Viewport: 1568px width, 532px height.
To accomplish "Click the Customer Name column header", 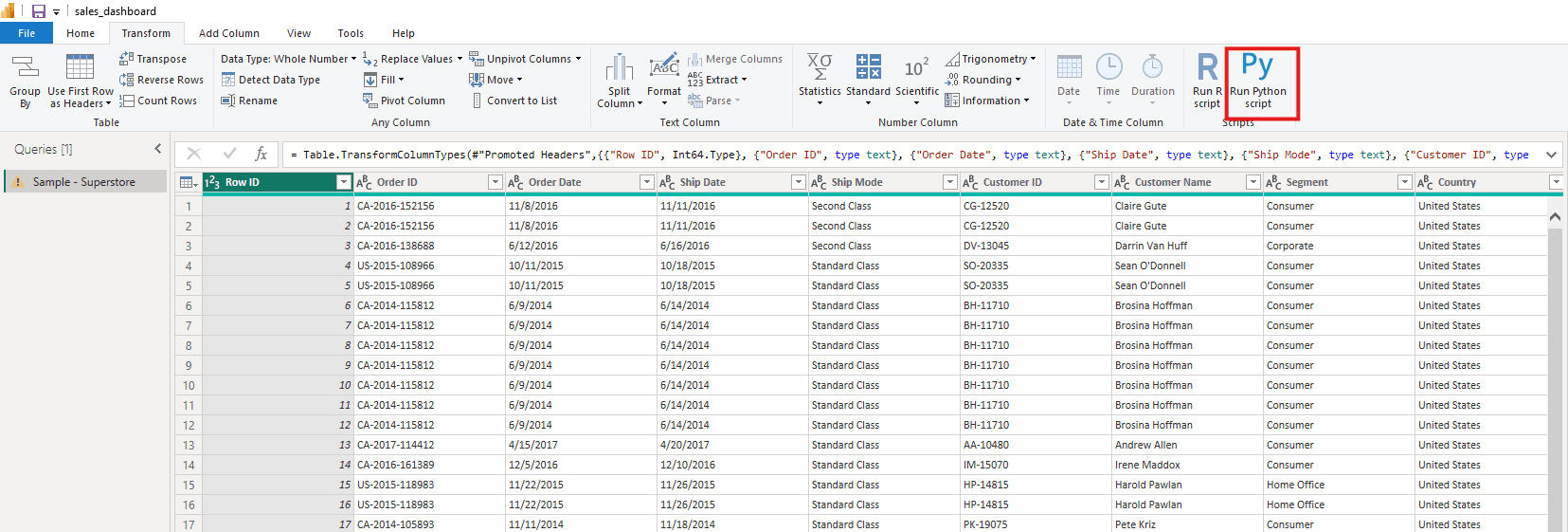I will (1187, 182).
